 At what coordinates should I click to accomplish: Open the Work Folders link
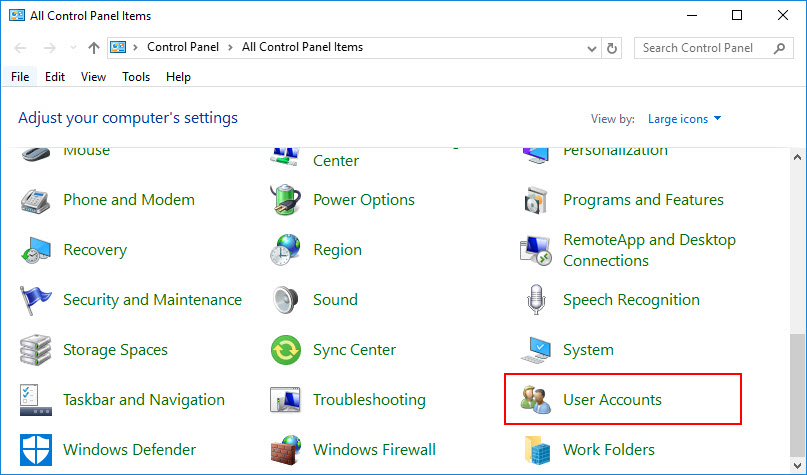coord(609,450)
